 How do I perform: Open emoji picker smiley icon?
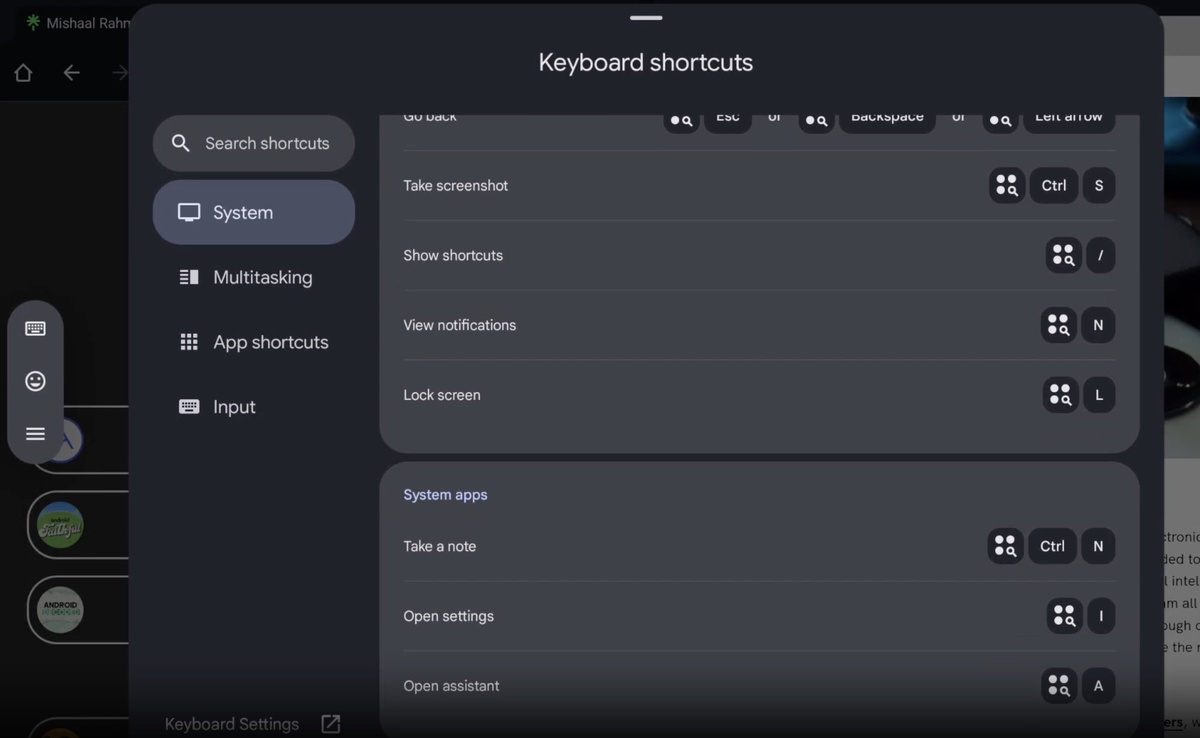pos(35,381)
